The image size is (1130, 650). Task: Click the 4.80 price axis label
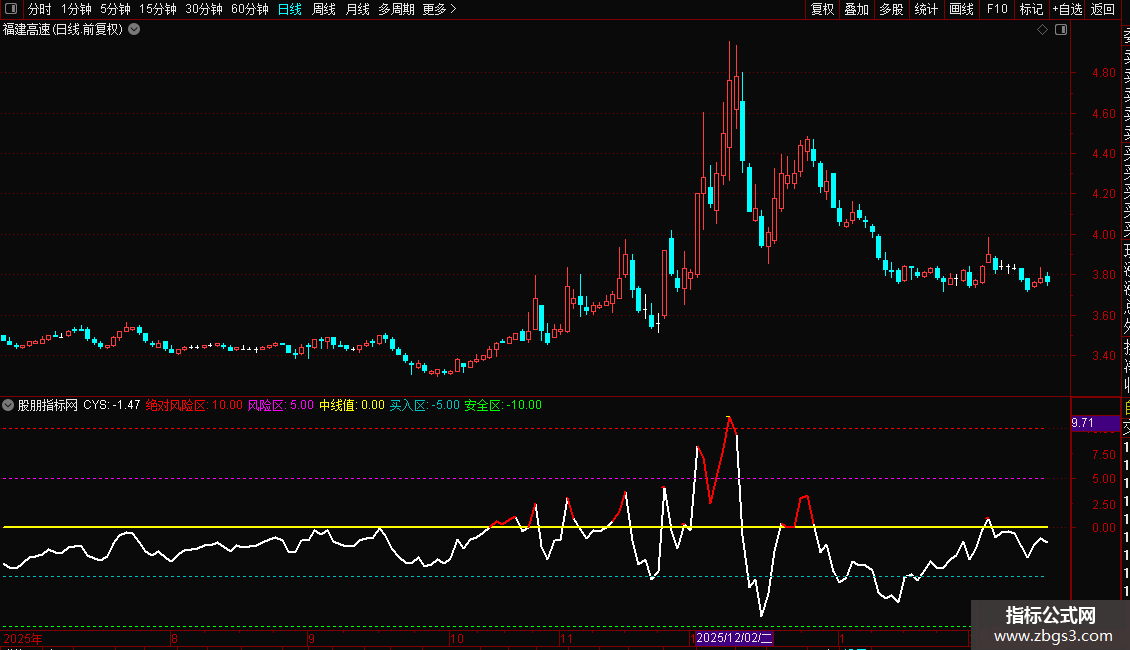(x=1103, y=73)
